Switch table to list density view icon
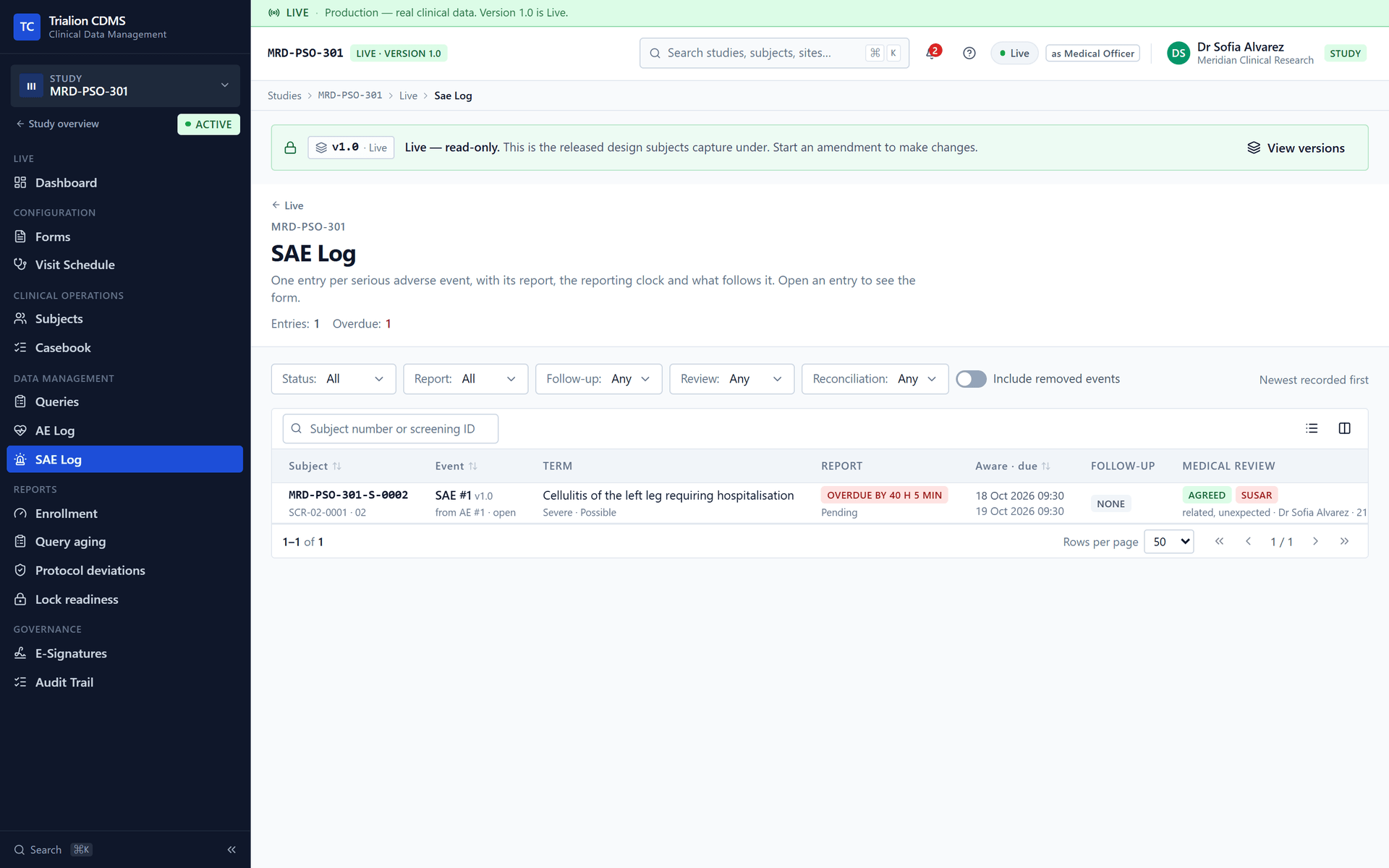Viewport: 1389px width, 868px height. tap(1312, 428)
